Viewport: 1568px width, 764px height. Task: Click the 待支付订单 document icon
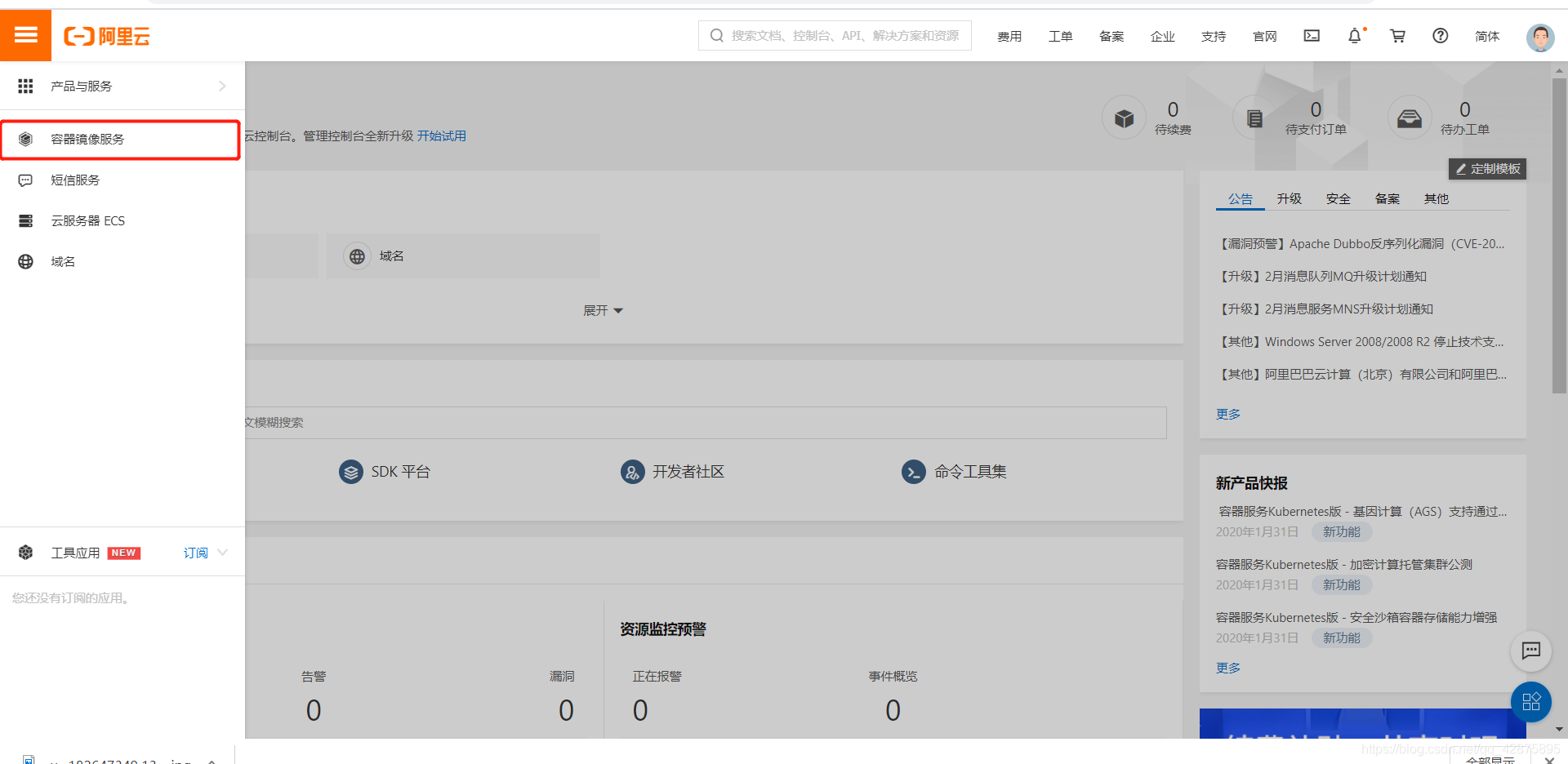pyautogui.click(x=1255, y=118)
